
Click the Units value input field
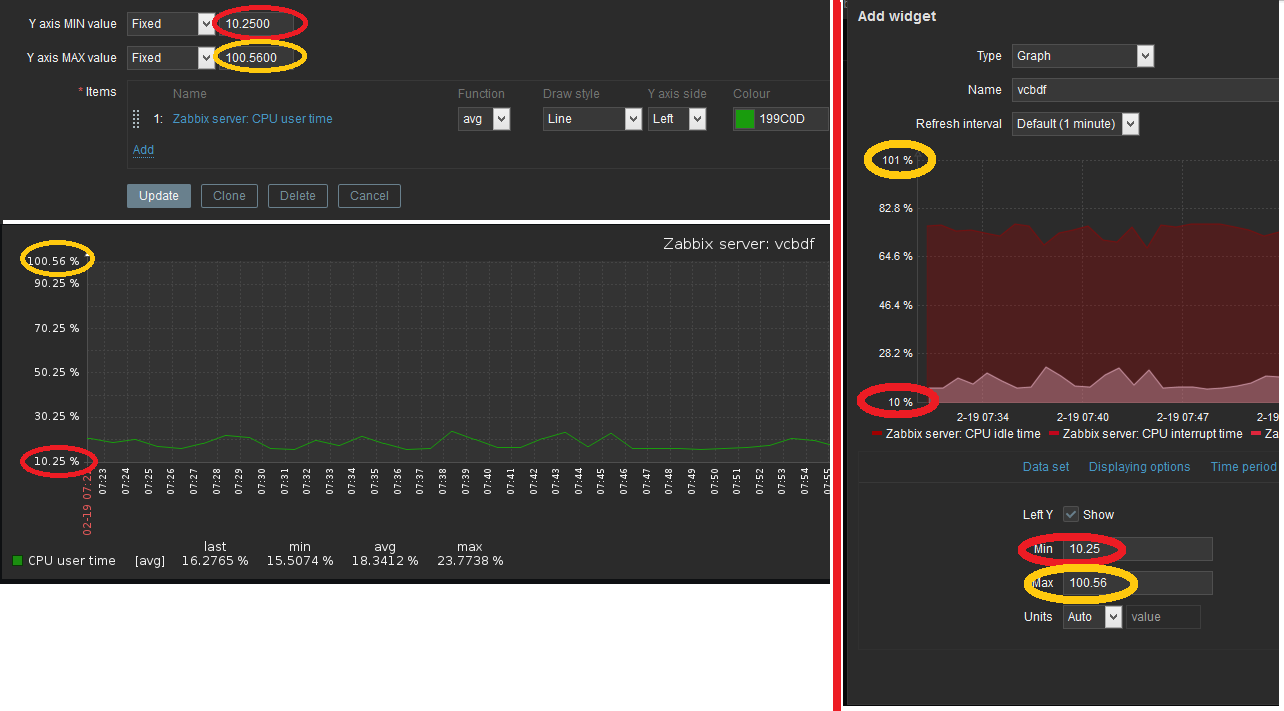coord(1164,617)
